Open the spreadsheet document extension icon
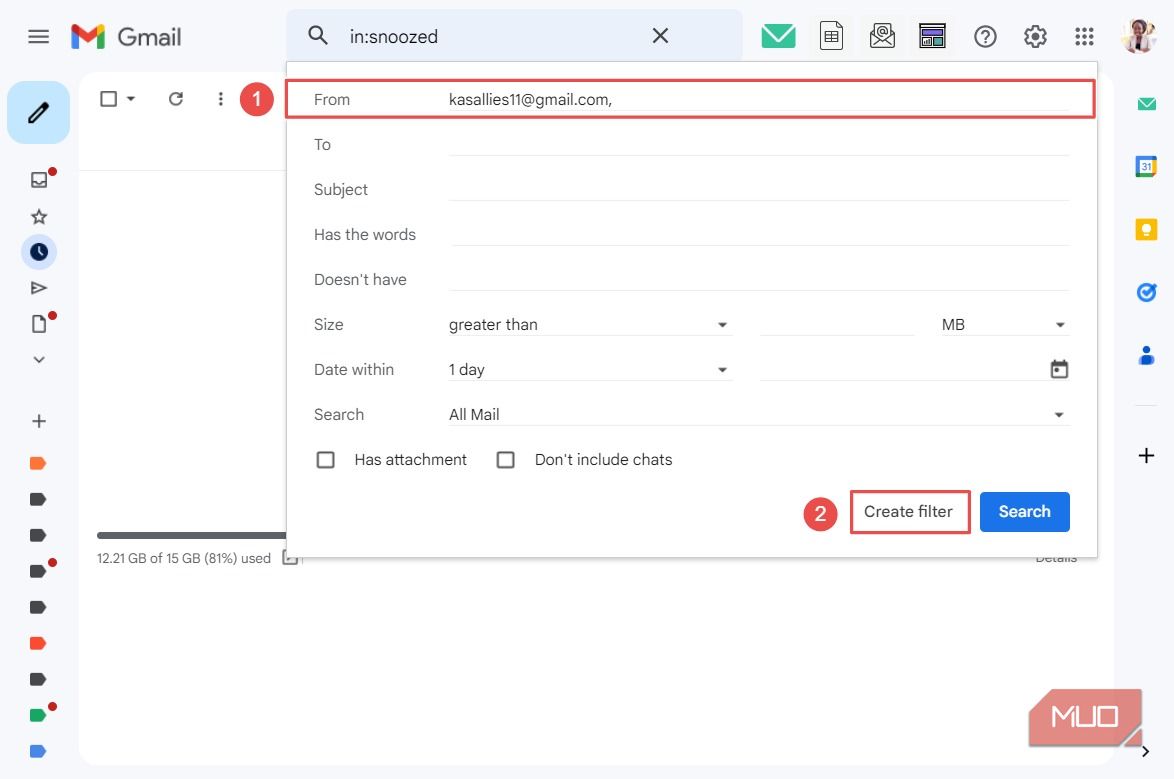The width and height of the screenshot is (1174, 779). click(831, 35)
